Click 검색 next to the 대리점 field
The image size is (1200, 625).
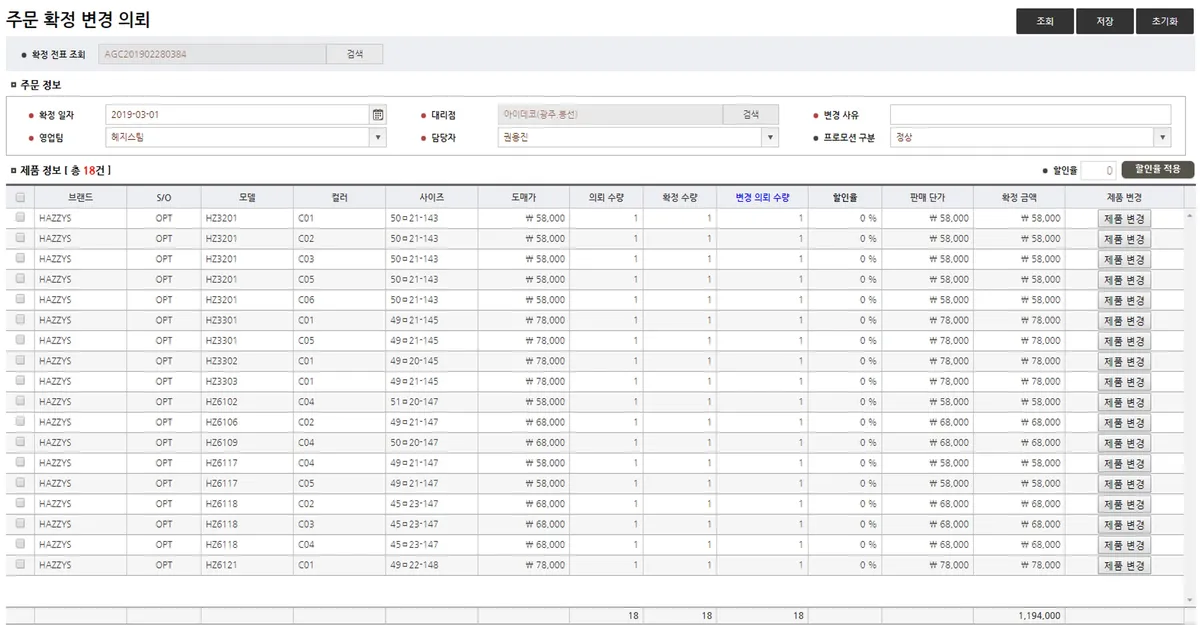pos(751,114)
